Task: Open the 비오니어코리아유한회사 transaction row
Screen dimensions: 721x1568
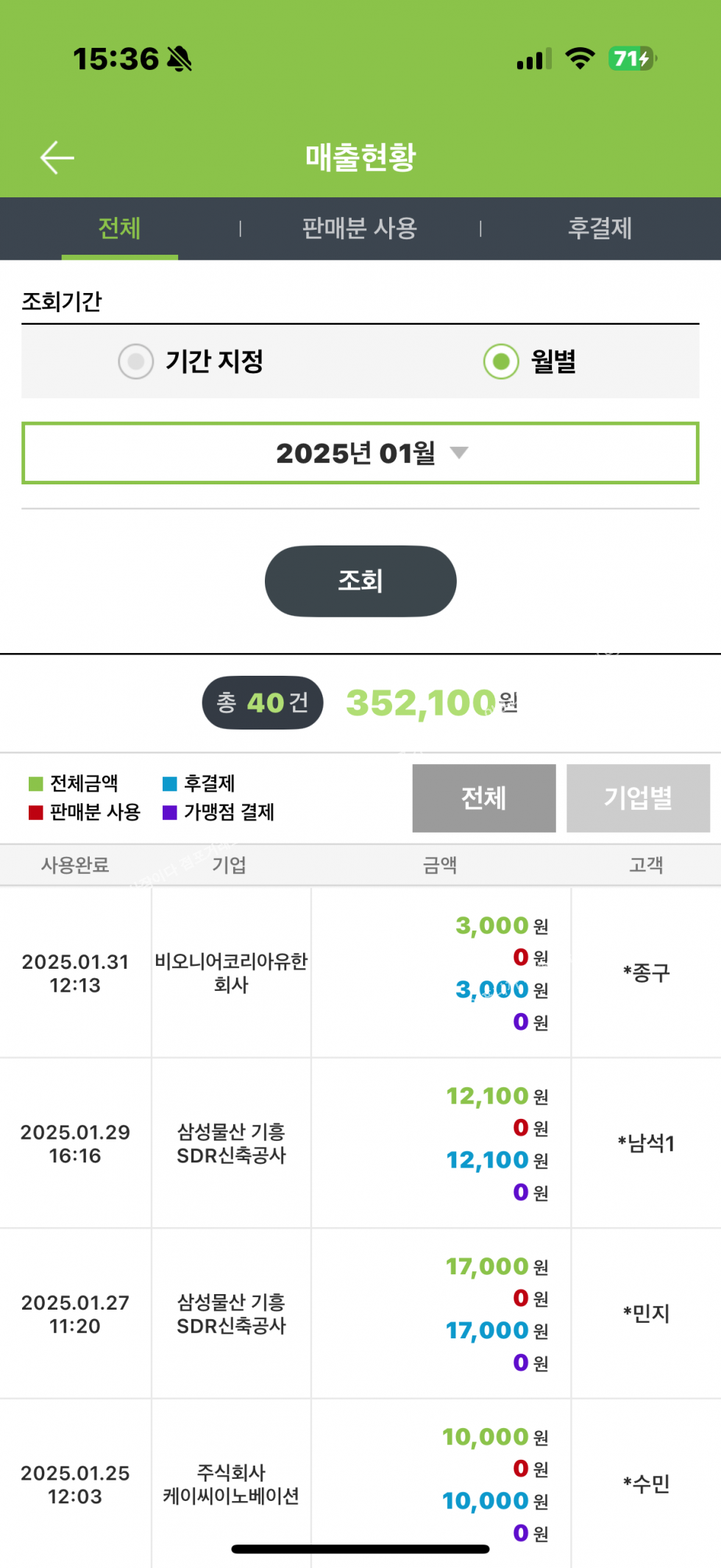Action: (231, 972)
